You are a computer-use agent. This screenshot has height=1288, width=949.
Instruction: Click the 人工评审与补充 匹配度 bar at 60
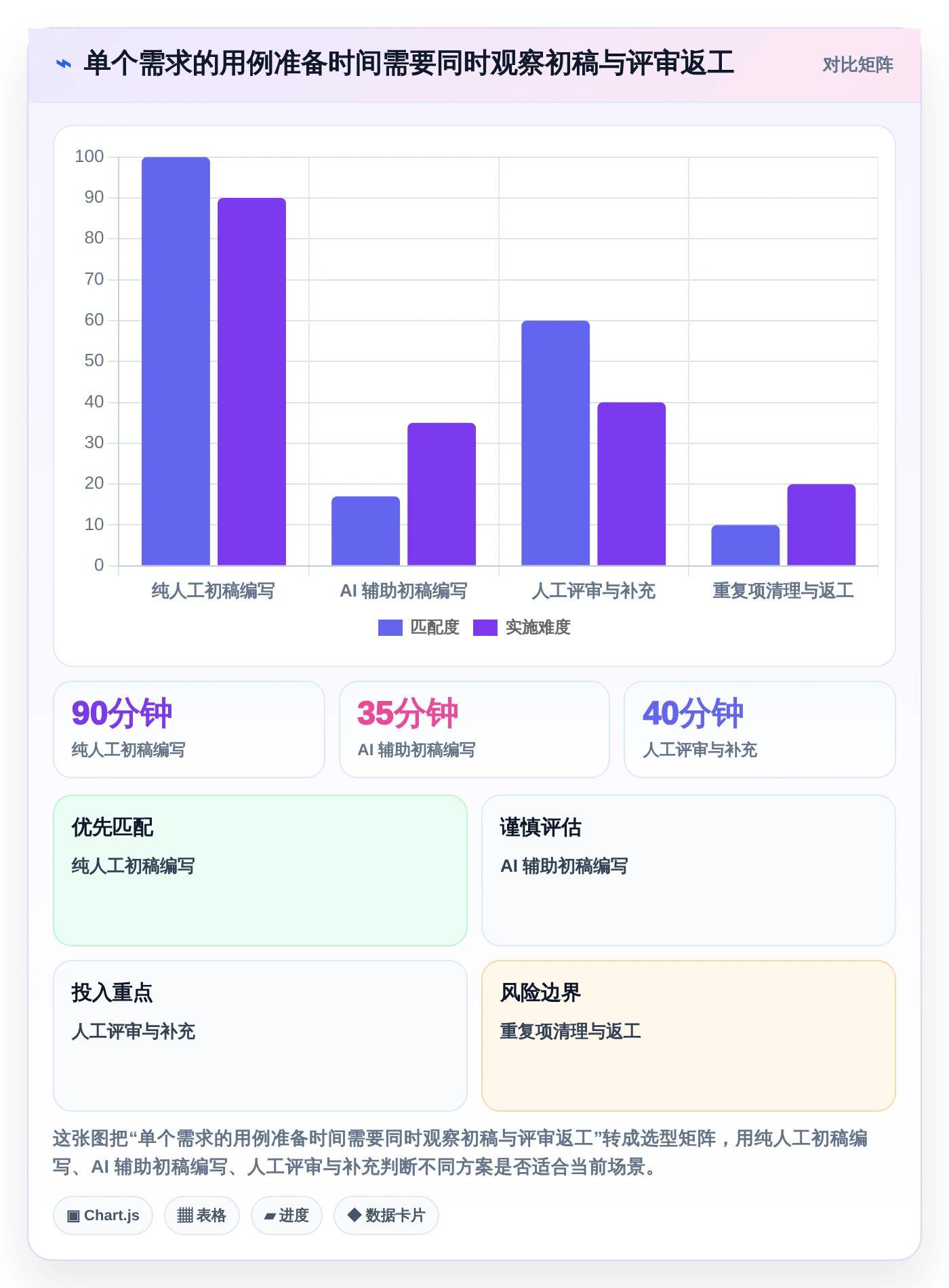point(555,443)
